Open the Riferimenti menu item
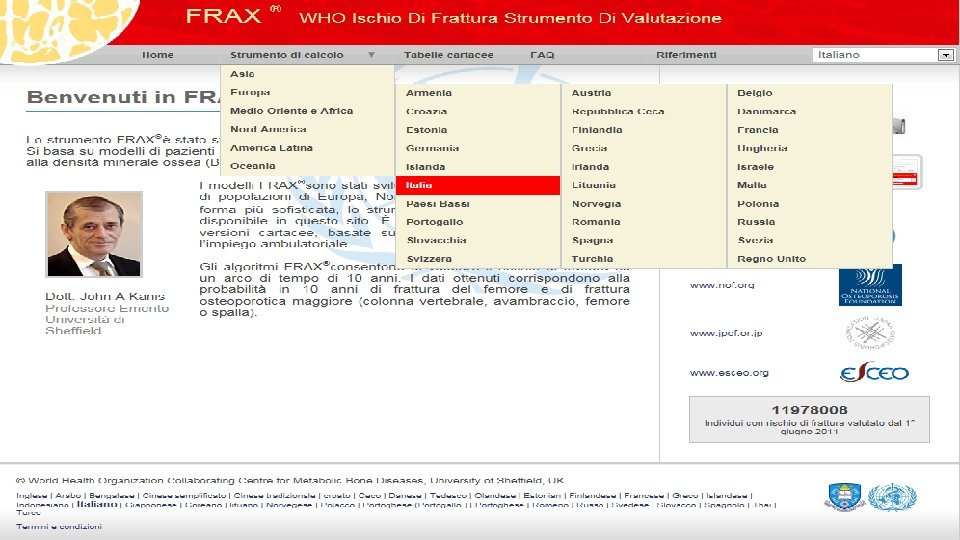The width and height of the screenshot is (960, 540). [x=686, y=55]
